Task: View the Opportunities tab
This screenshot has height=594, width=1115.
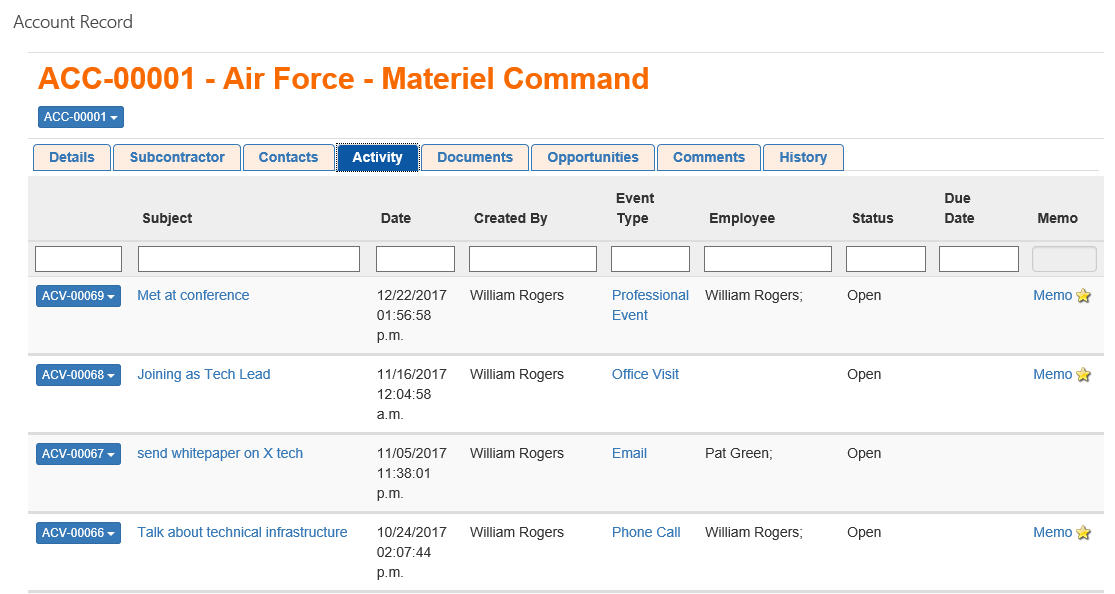Action: click(x=593, y=157)
